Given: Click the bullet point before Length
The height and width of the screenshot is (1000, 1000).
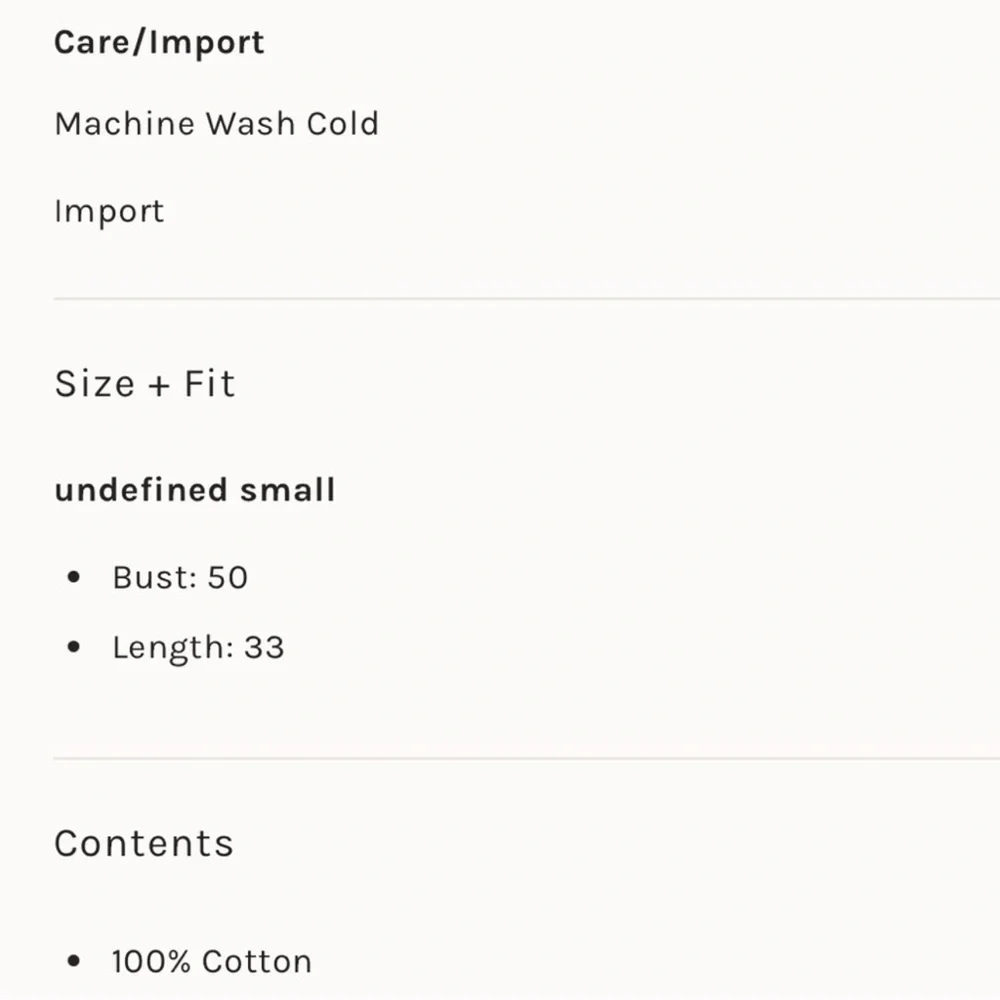Looking at the screenshot, I should pos(73,647).
